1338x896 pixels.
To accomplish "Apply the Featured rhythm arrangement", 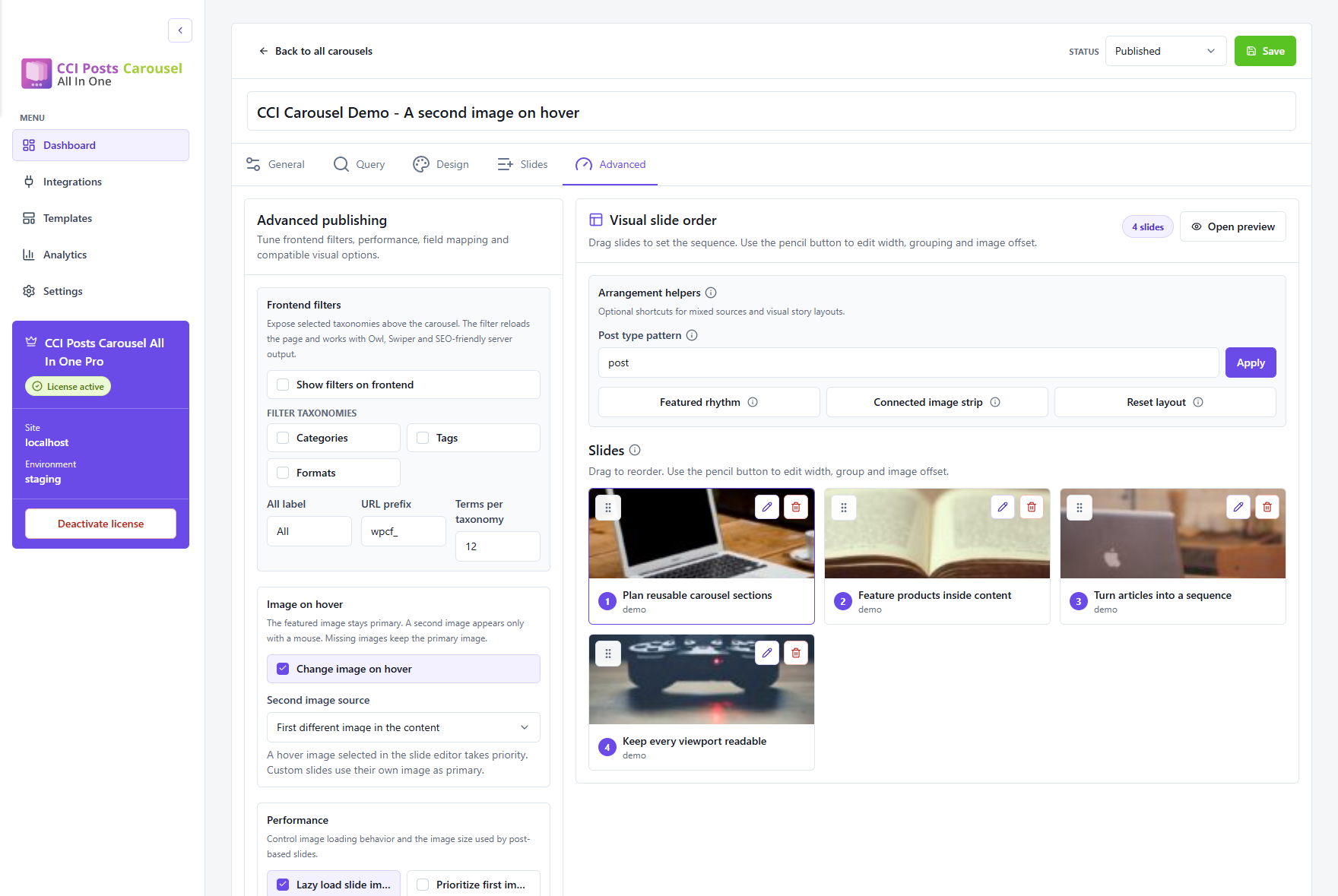I will [x=709, y=402].
